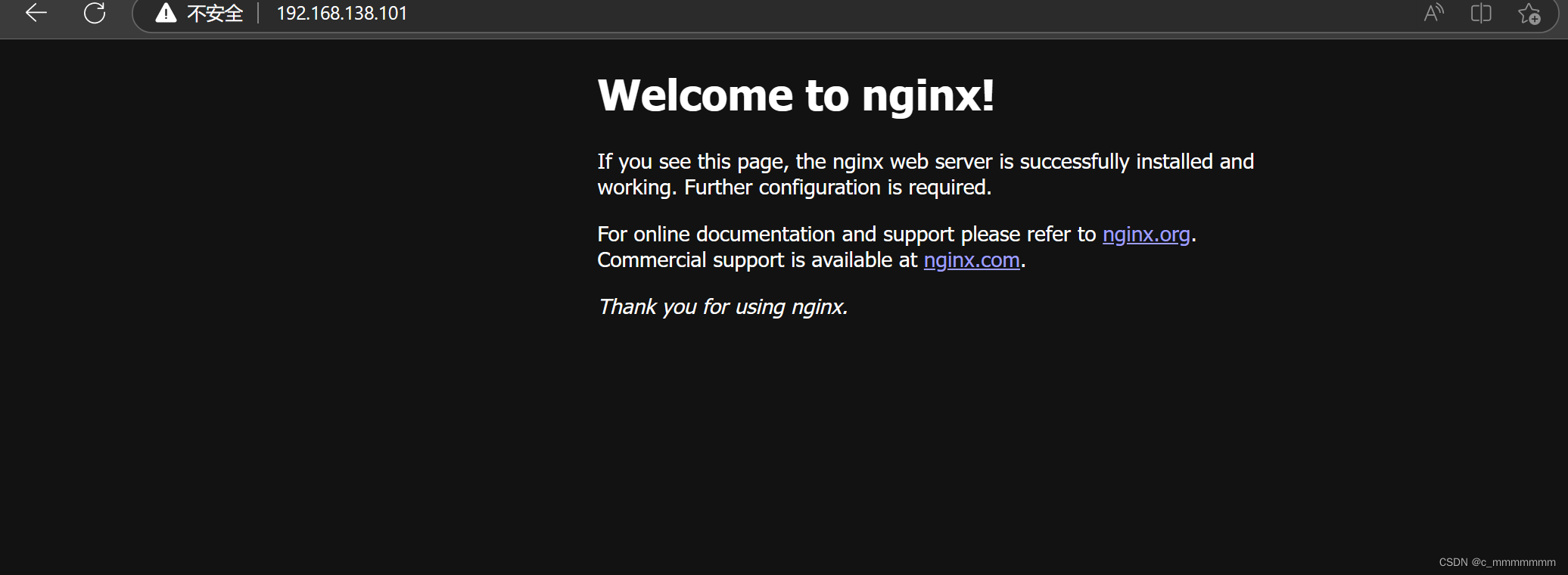The image size is (1568, 575).
Task: Open the not-secure warning triangle icon
Action: click(166, 13)
